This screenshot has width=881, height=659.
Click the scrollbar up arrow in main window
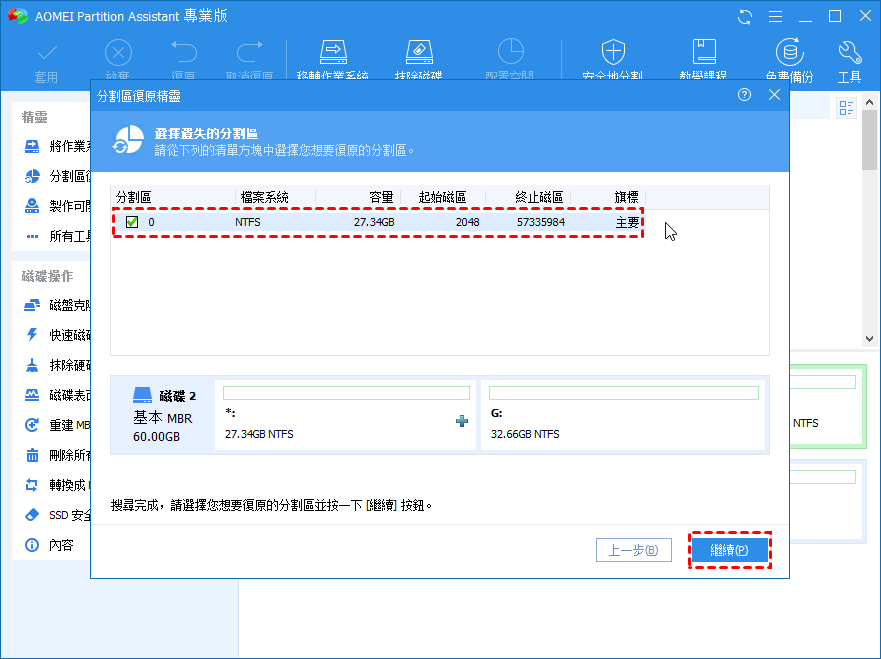(x=869, y=102)
